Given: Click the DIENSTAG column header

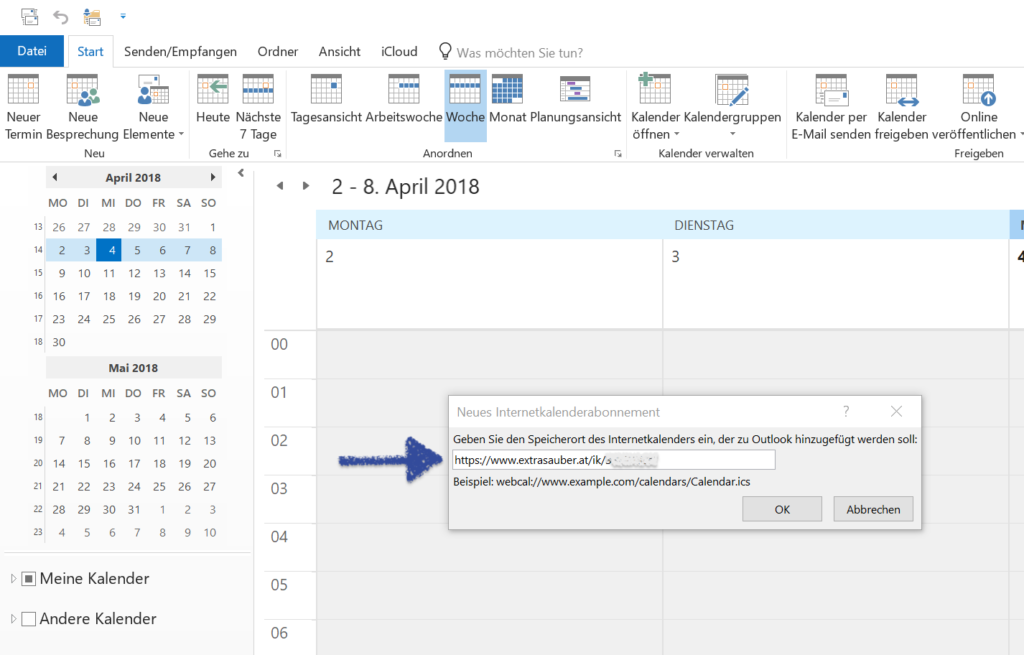Looking at the screenshot, I should tap(836, 225).
